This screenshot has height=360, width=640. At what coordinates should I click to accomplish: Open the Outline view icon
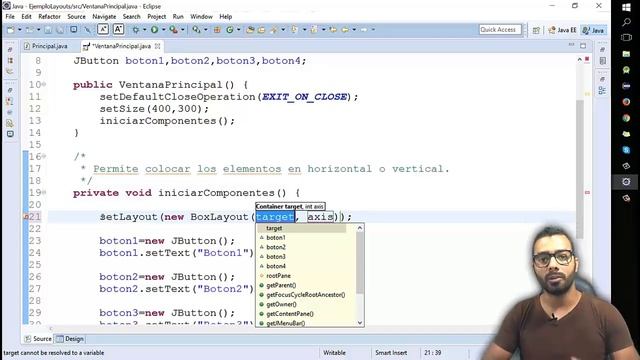(602, 91)
